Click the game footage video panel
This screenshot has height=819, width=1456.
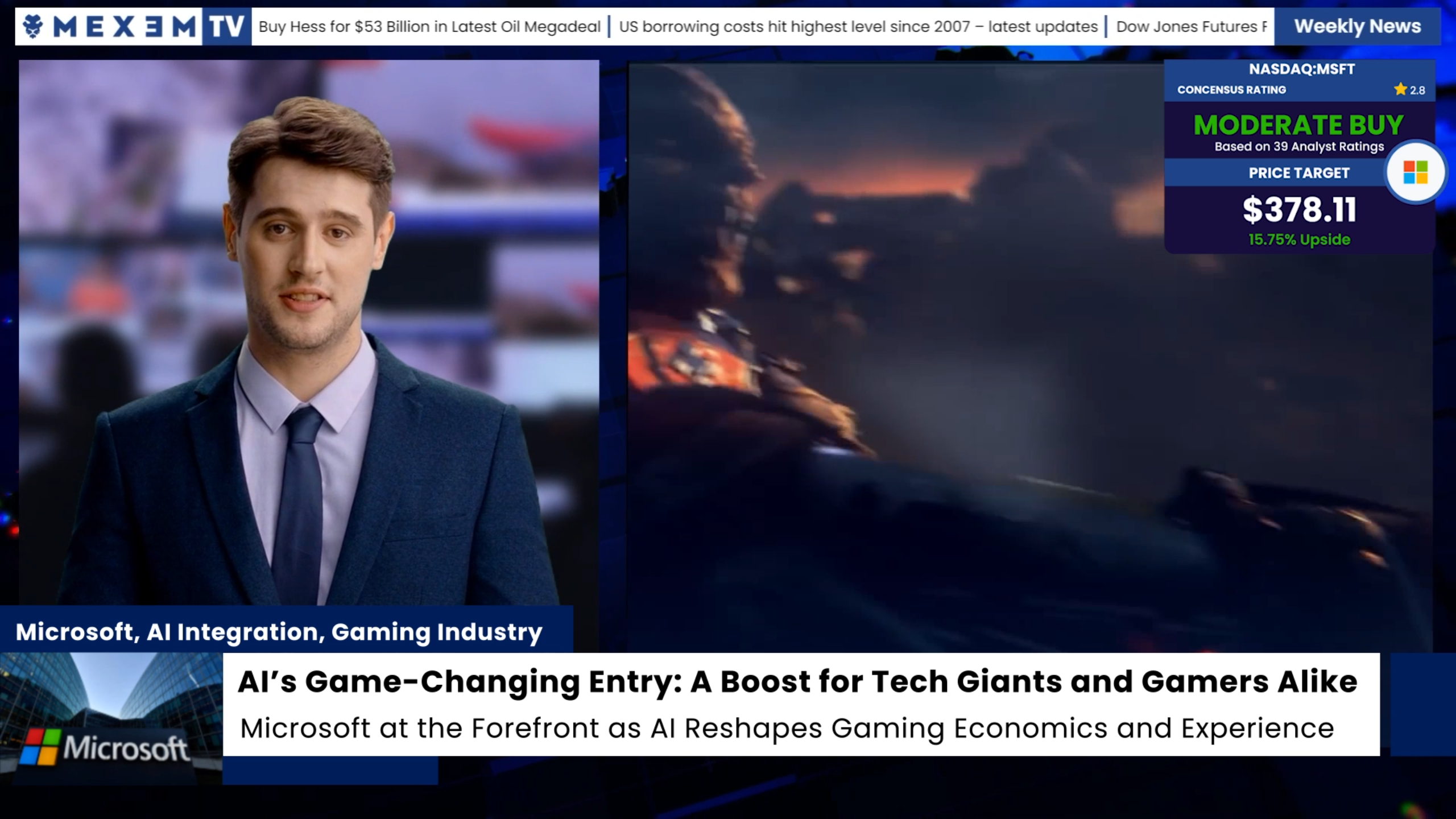click(x=1029, y=357)
